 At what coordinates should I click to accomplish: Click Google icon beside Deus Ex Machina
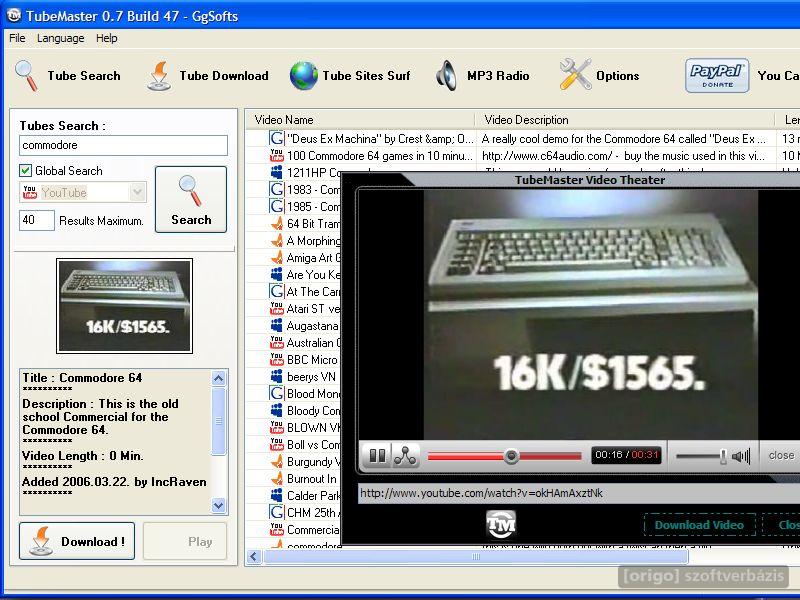[x=277, y=138]
